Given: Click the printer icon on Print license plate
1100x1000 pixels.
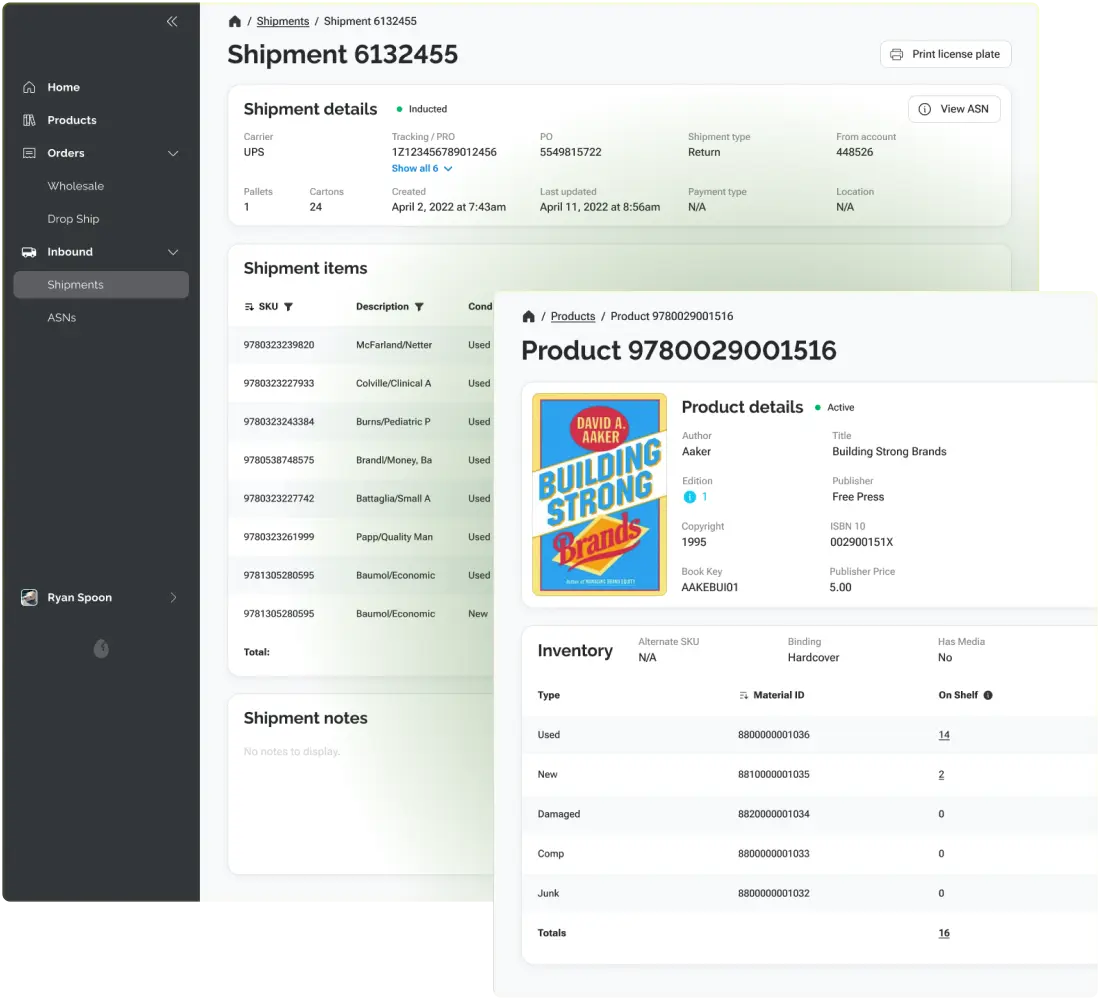Looking at the screenshot, I should (x=895, y=54).
